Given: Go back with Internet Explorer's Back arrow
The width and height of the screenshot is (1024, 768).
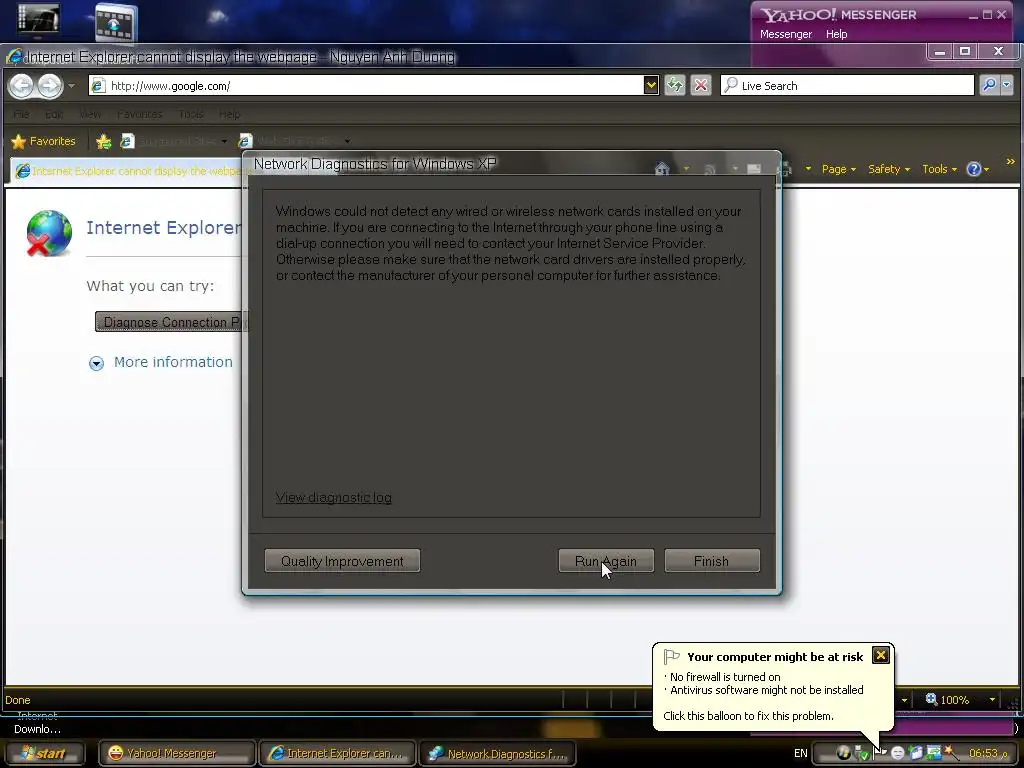Looking at the screenshot, I should (22, 86).
